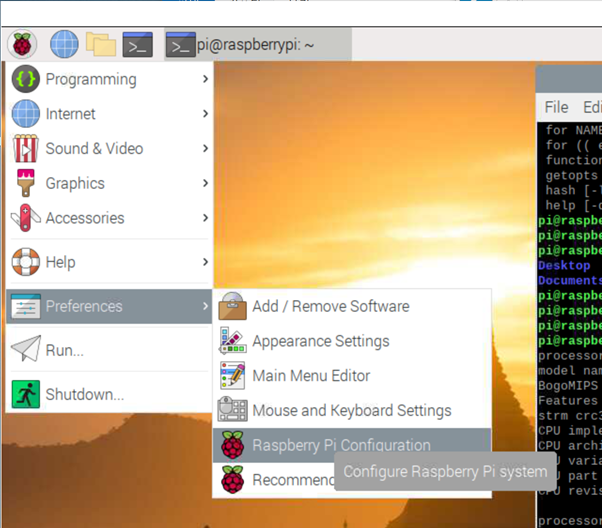Open the Raspberry Pi main menu button
This screenshot has height=528, width=602.
pyautogui.click(x=22, y=45)
